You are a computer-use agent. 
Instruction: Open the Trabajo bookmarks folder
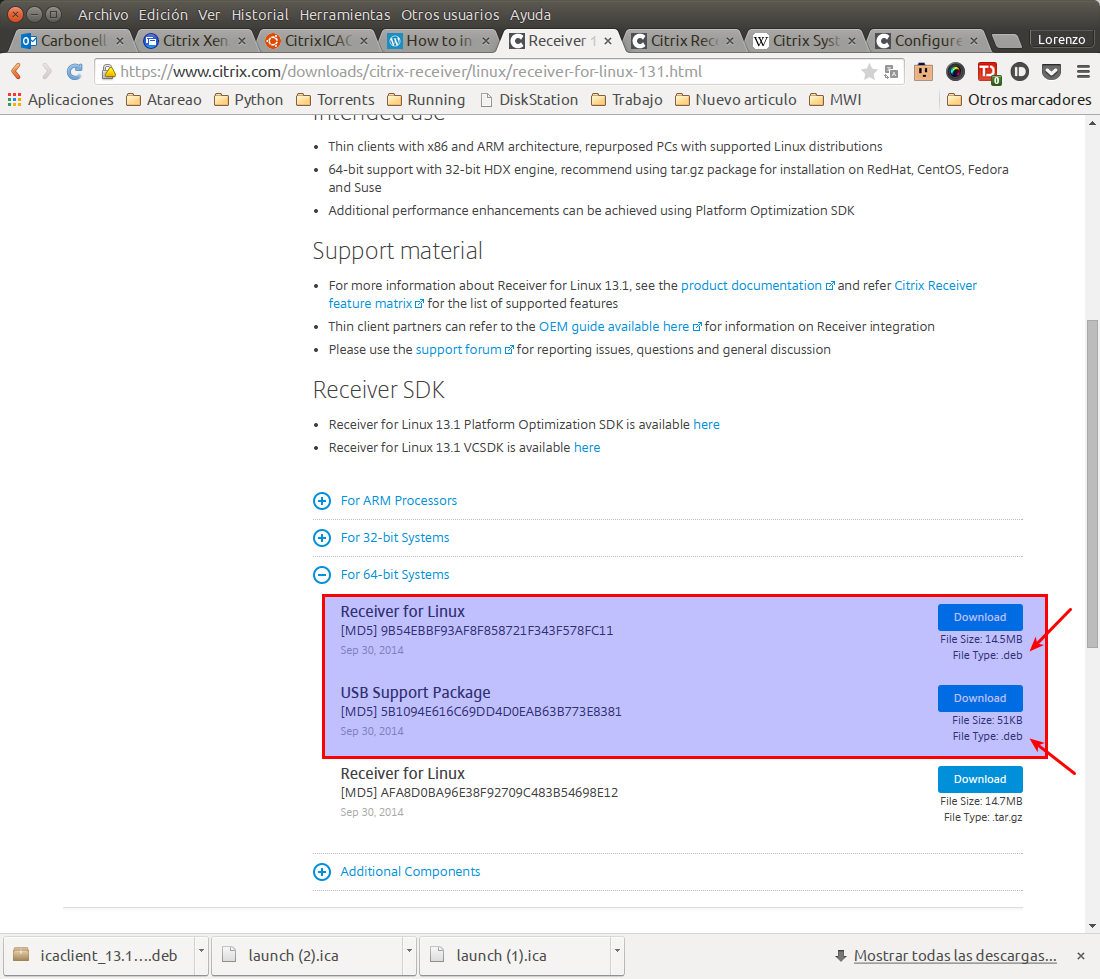(x=626, y=100)
